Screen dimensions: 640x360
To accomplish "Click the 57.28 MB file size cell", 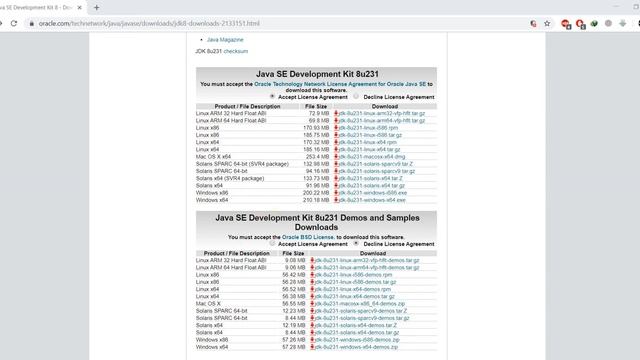I will tap(293, 347).
